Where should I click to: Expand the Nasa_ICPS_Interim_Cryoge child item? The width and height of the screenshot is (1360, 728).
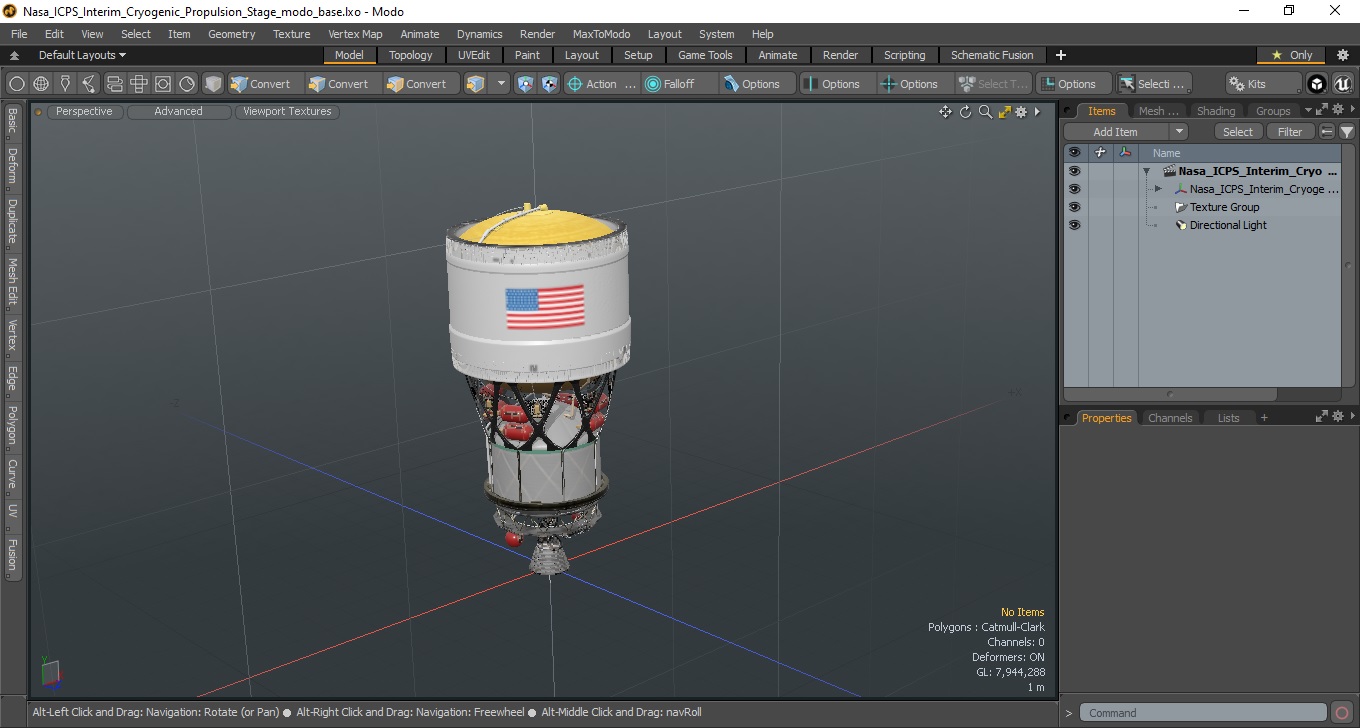click(1158, 189)
